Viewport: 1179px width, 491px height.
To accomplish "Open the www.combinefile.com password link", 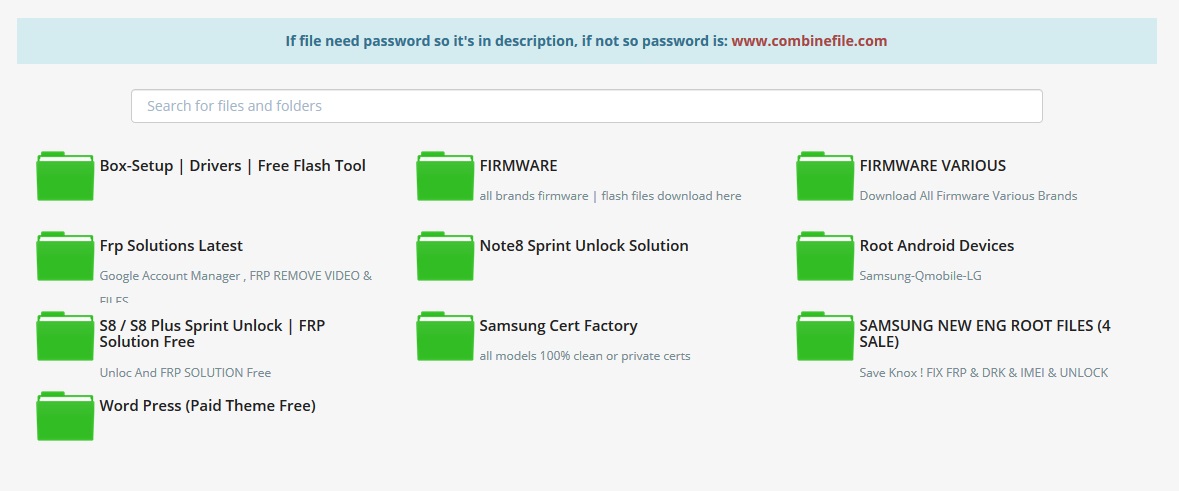I will point(809,41).
